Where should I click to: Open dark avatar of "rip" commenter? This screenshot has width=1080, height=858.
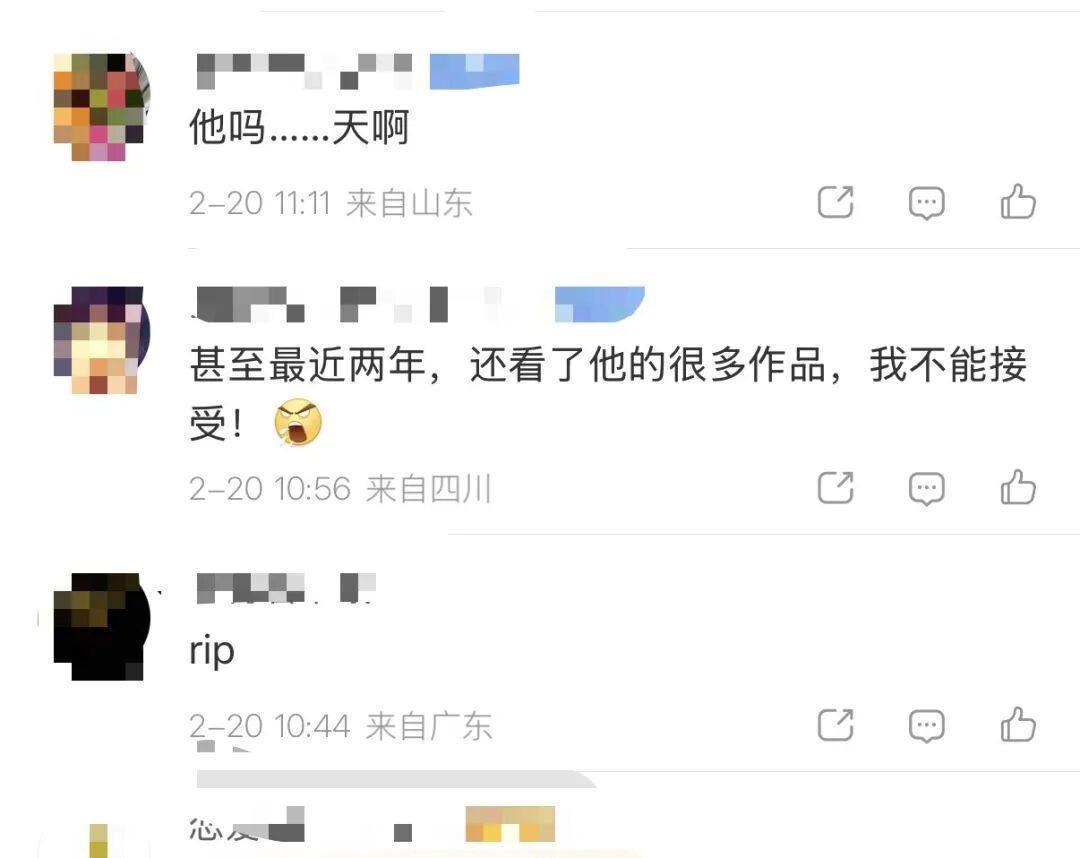(x=102, y=627)
